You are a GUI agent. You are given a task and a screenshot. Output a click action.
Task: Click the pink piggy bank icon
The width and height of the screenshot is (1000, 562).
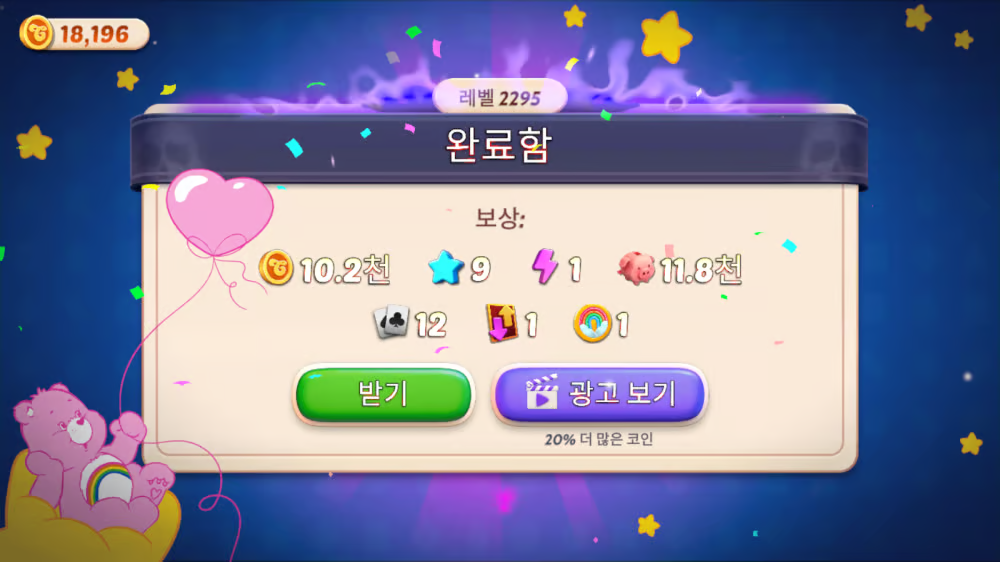click(x=636, y=267)
